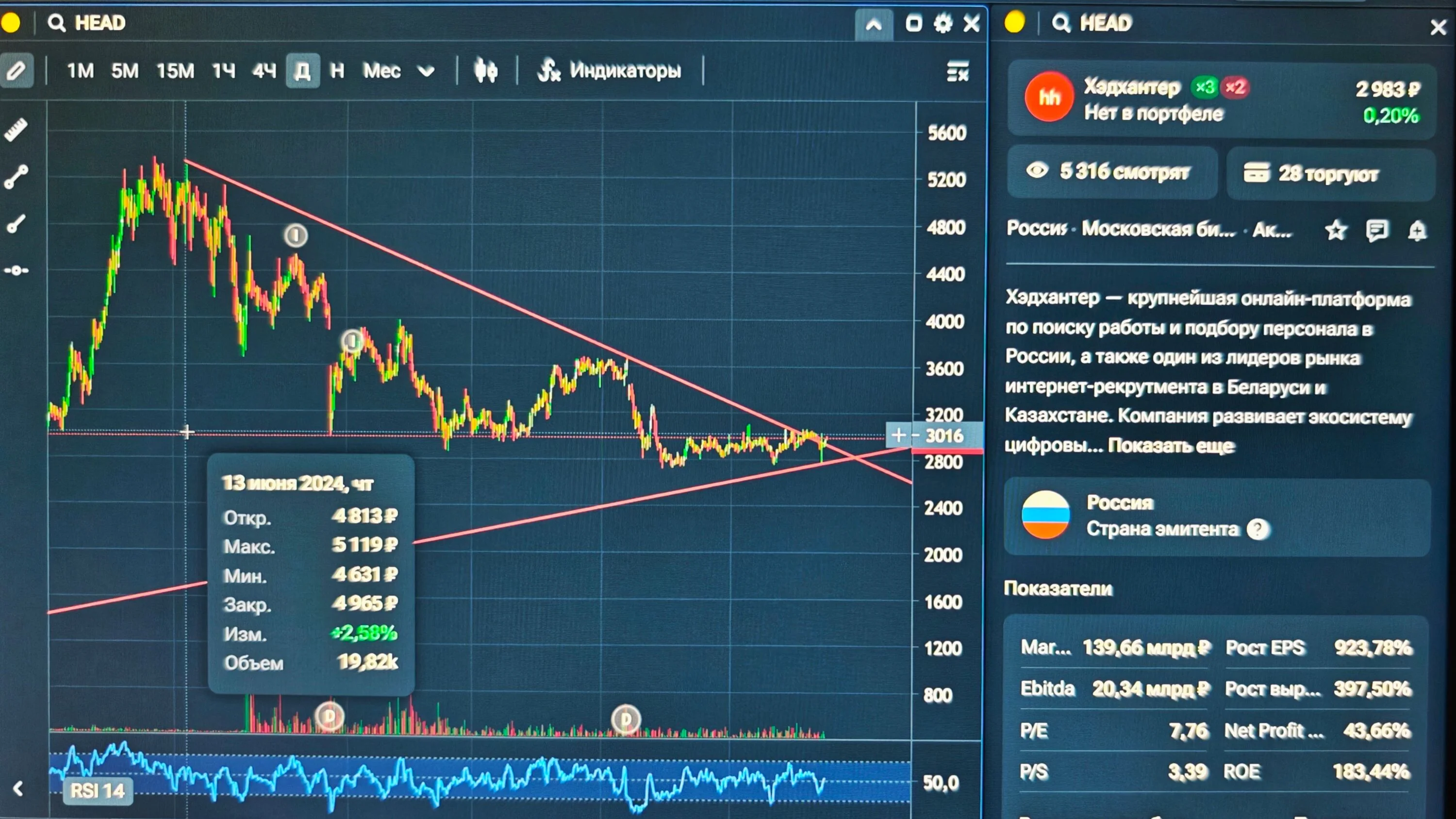Image resolution: width=1456 pixels, height=819 pixels.
Task: Click the tooltip date 13 июня 2024, чт
Action: coord(298,484)
